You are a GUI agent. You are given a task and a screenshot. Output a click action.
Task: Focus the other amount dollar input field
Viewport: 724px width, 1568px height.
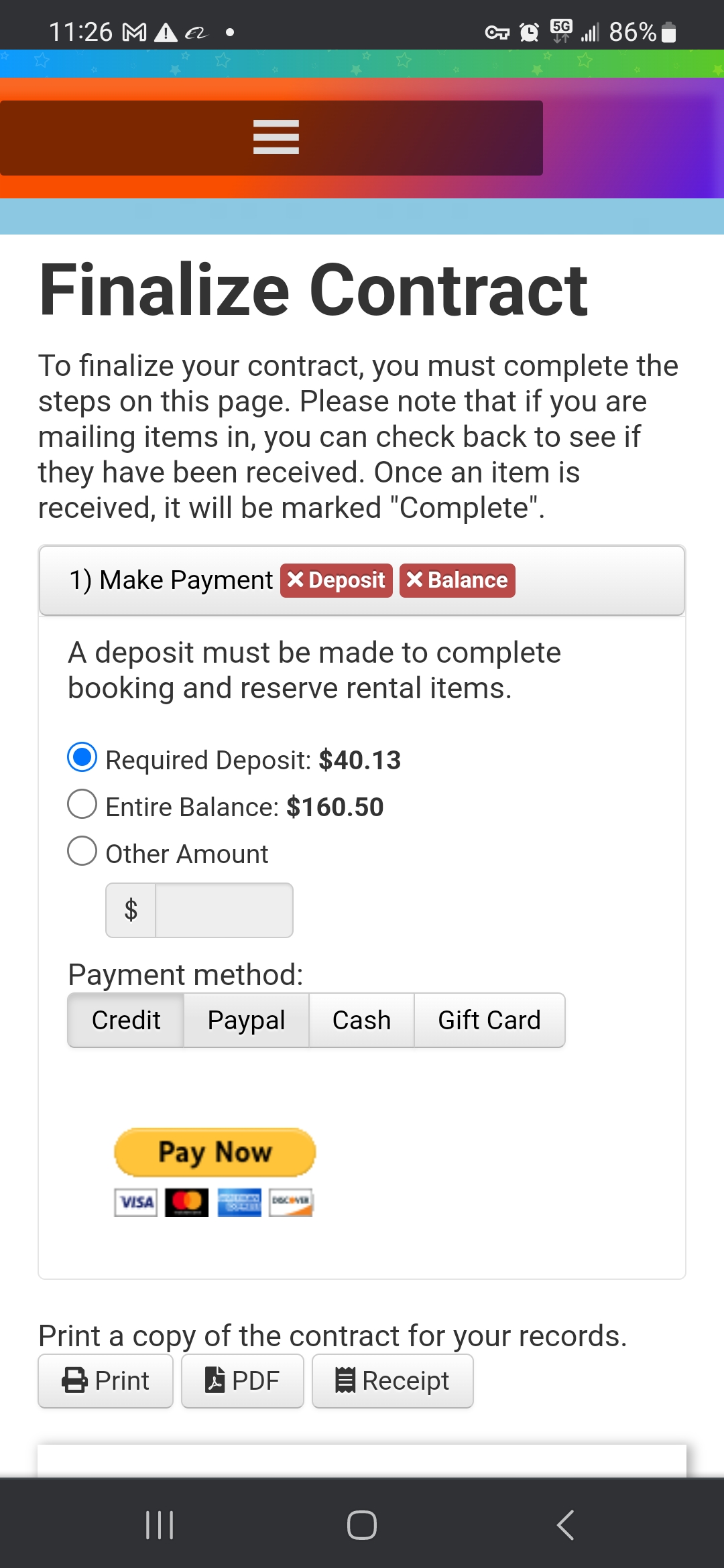224,910
